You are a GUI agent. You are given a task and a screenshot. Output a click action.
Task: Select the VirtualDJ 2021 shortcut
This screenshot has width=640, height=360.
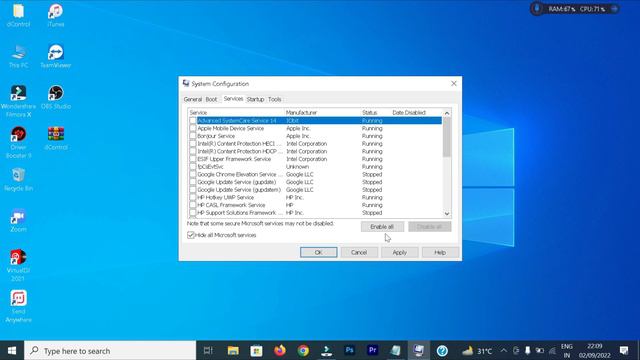coord(18,265)
